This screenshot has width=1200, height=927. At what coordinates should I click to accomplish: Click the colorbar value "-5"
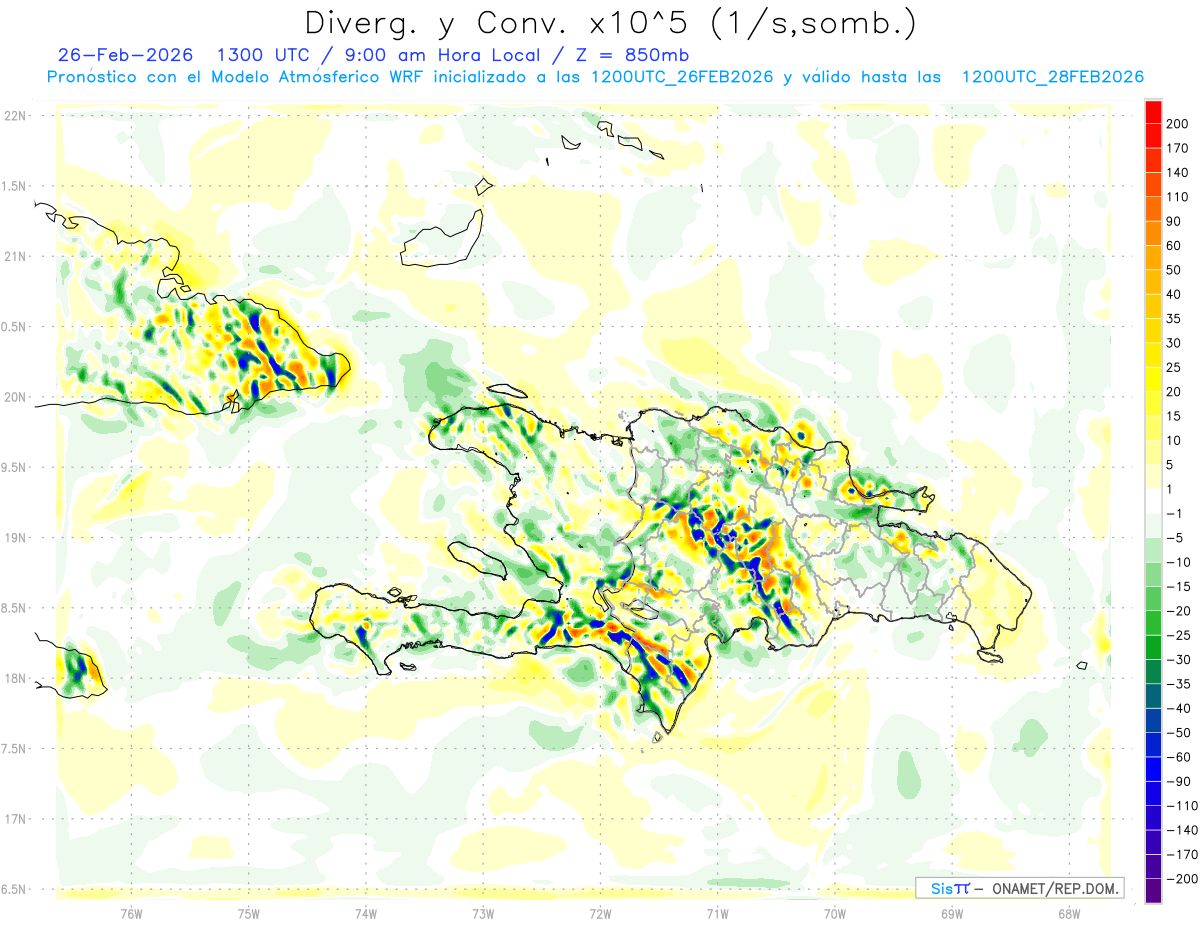pyautogui.click(x=1174, y=538)
